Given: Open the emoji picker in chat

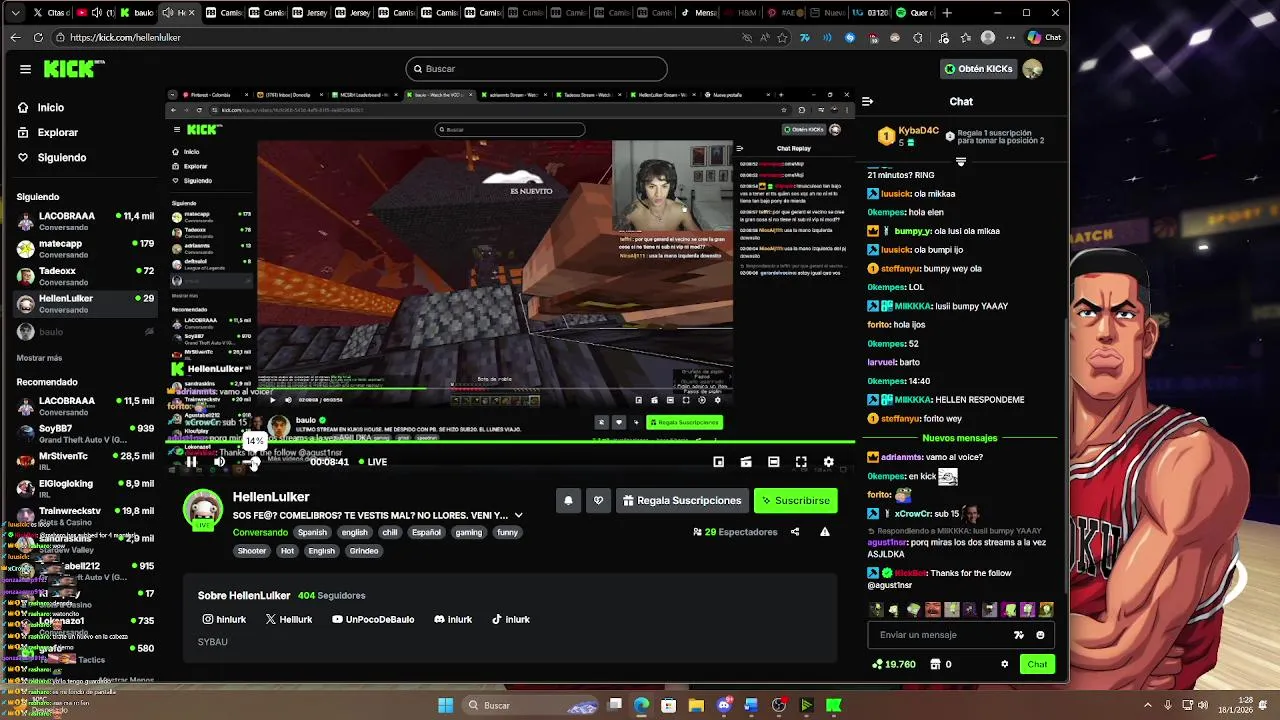Looking at the screenshot, I should 1040,635.
